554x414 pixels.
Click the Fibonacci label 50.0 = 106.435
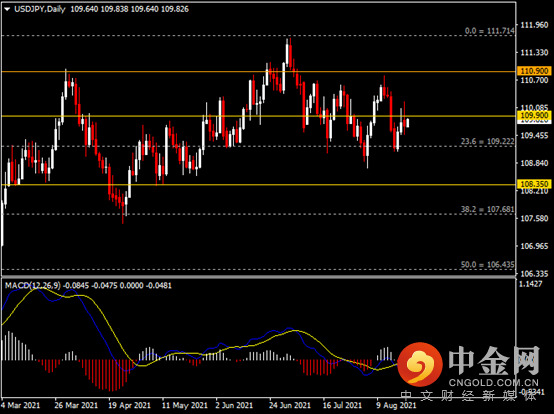tap(488, 265)
